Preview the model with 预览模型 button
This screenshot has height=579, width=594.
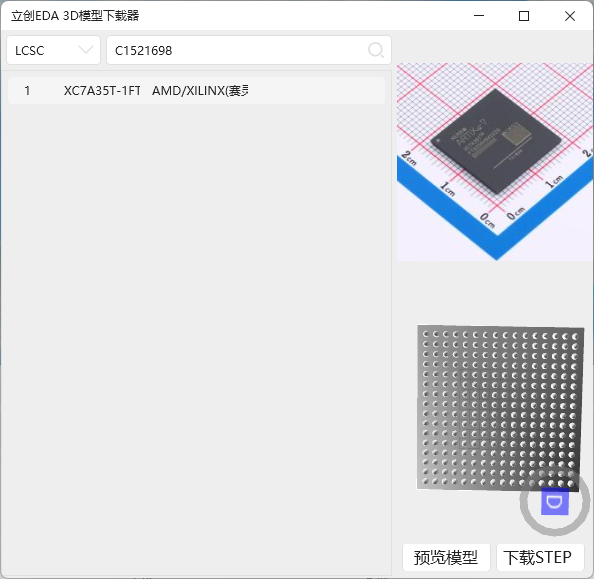pos(446,557)
